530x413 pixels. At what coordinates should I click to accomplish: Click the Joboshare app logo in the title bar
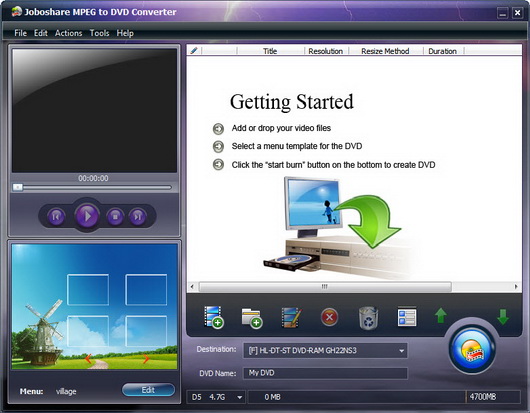click(x=17, y=11)
